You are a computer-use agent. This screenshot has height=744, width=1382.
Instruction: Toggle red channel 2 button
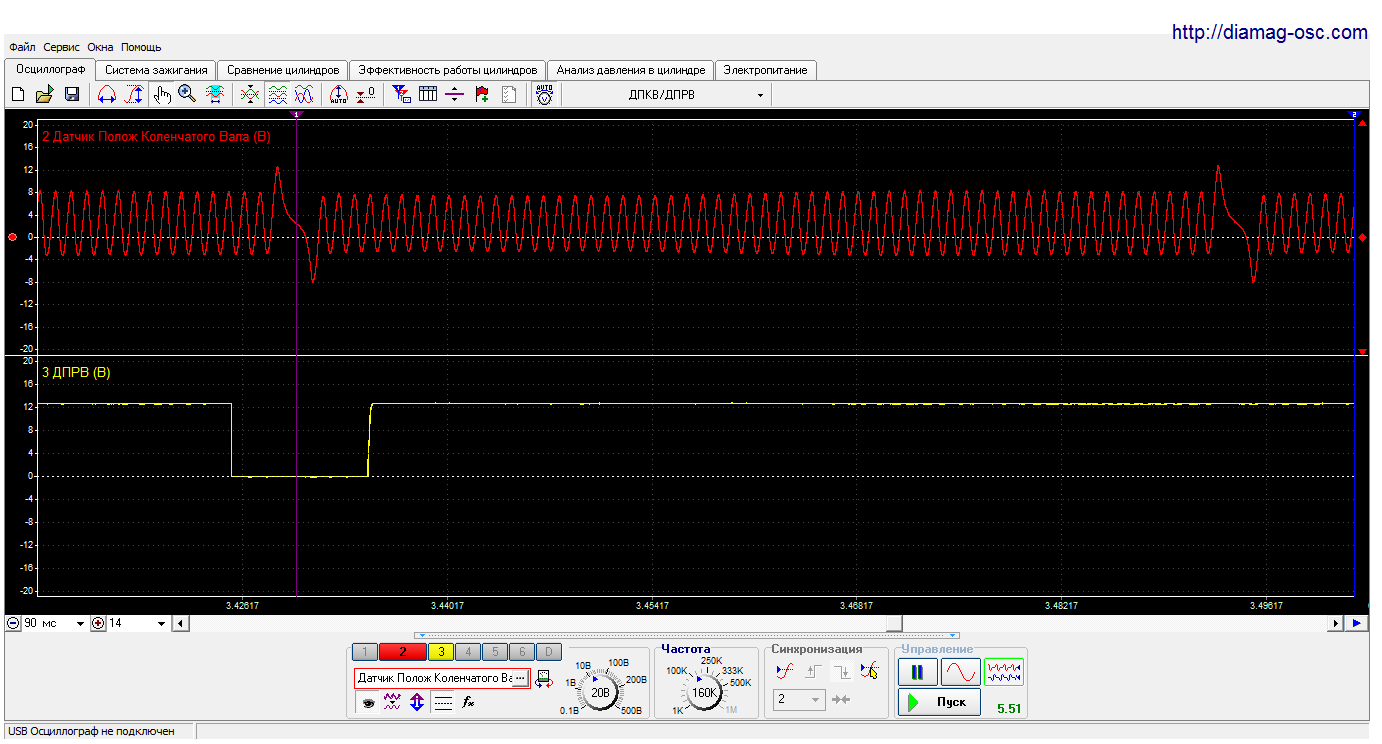pos(402,652)
